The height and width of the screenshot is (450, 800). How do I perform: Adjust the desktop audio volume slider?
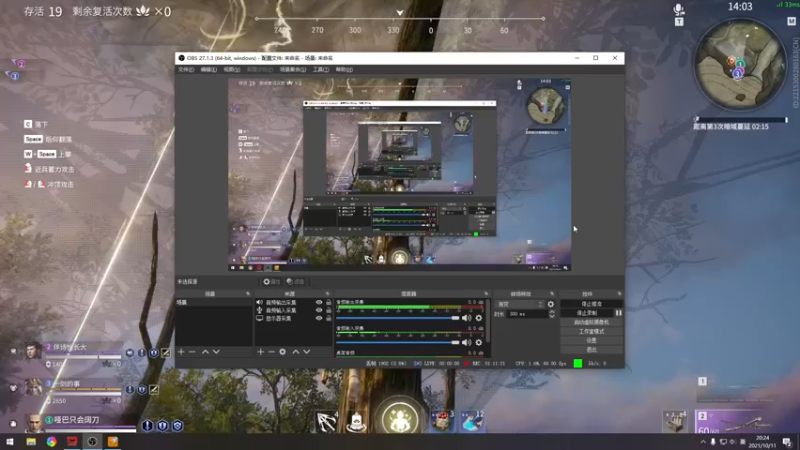pyautogui.click(x=398, y=318)
